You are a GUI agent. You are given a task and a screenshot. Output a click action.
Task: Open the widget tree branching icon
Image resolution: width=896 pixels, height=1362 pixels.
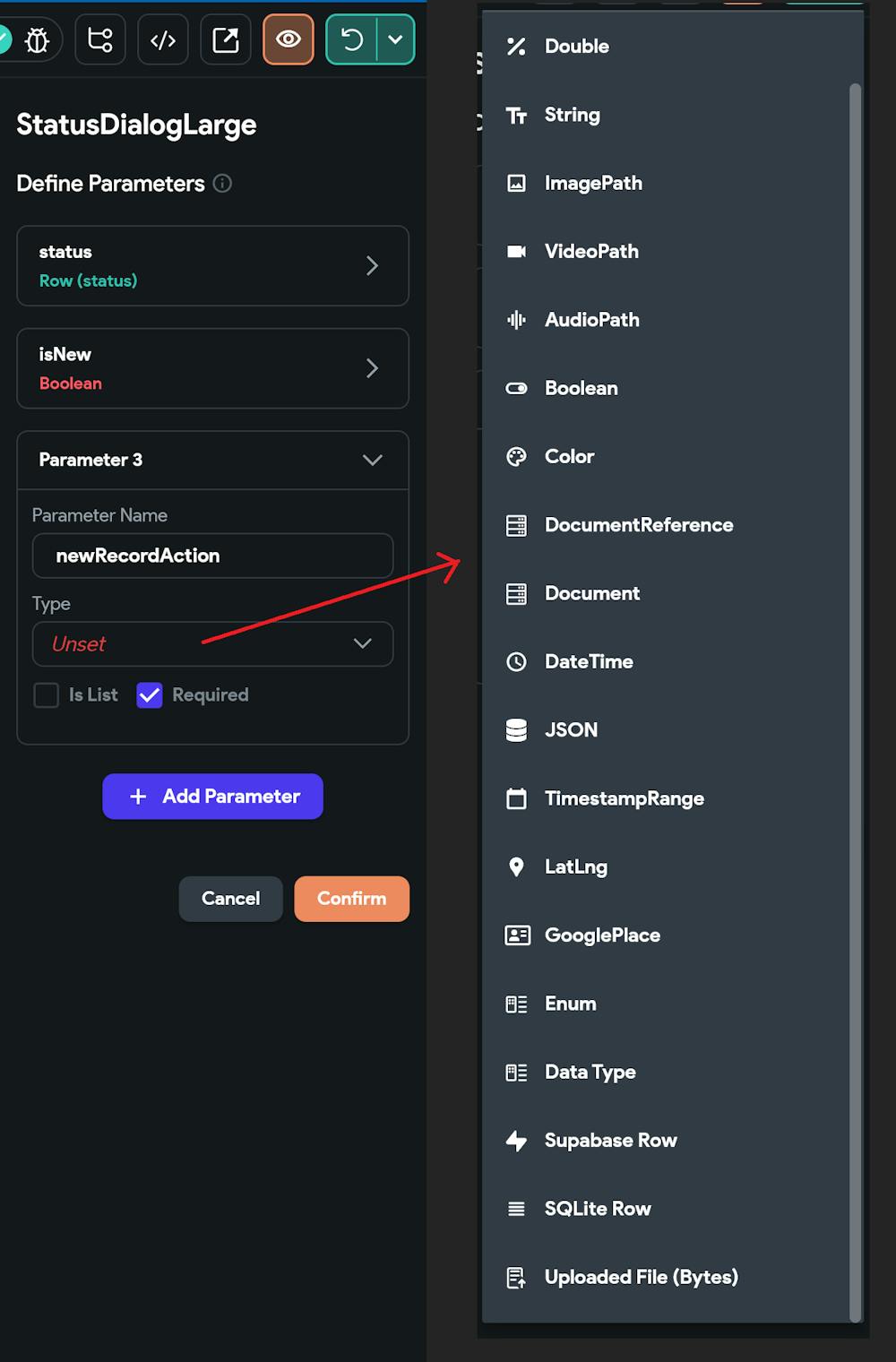pos(100,40)
